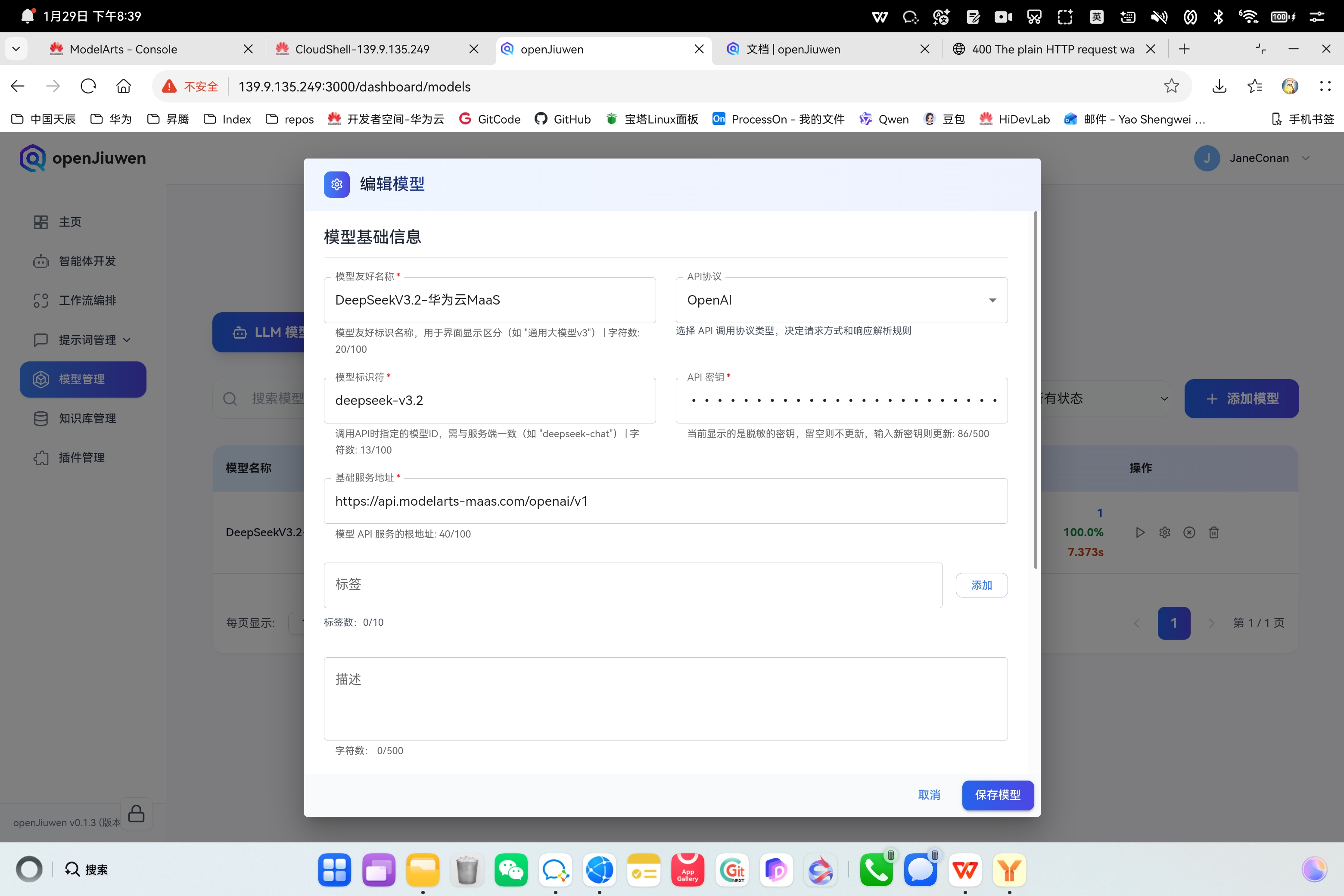Open WeChat from the dock
1344x896 pixels.
510,870
